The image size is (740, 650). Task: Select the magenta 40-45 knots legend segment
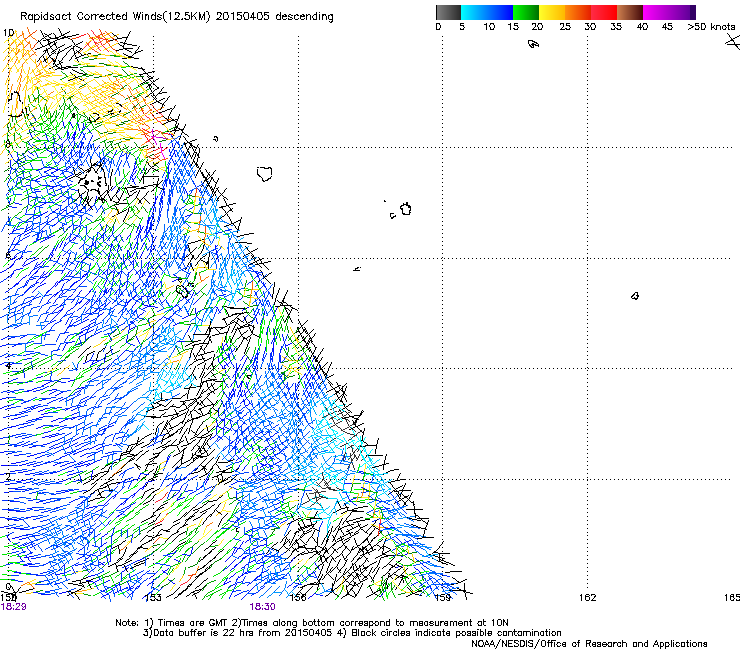(x=656, y=12)
